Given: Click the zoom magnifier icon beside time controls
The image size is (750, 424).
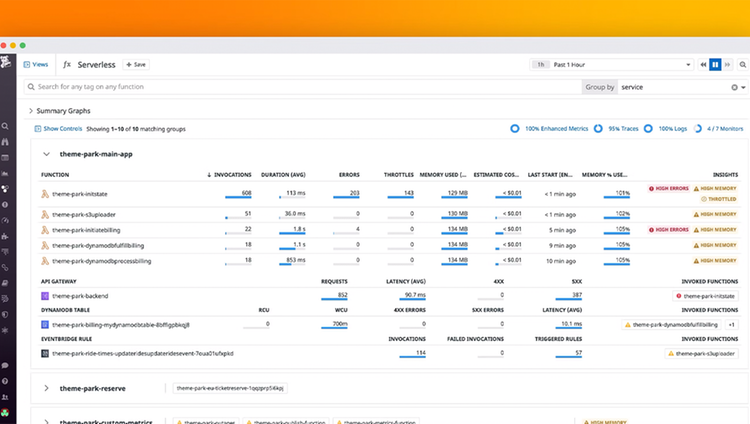Looking at the screenshot, I should [x=743, y=65].
